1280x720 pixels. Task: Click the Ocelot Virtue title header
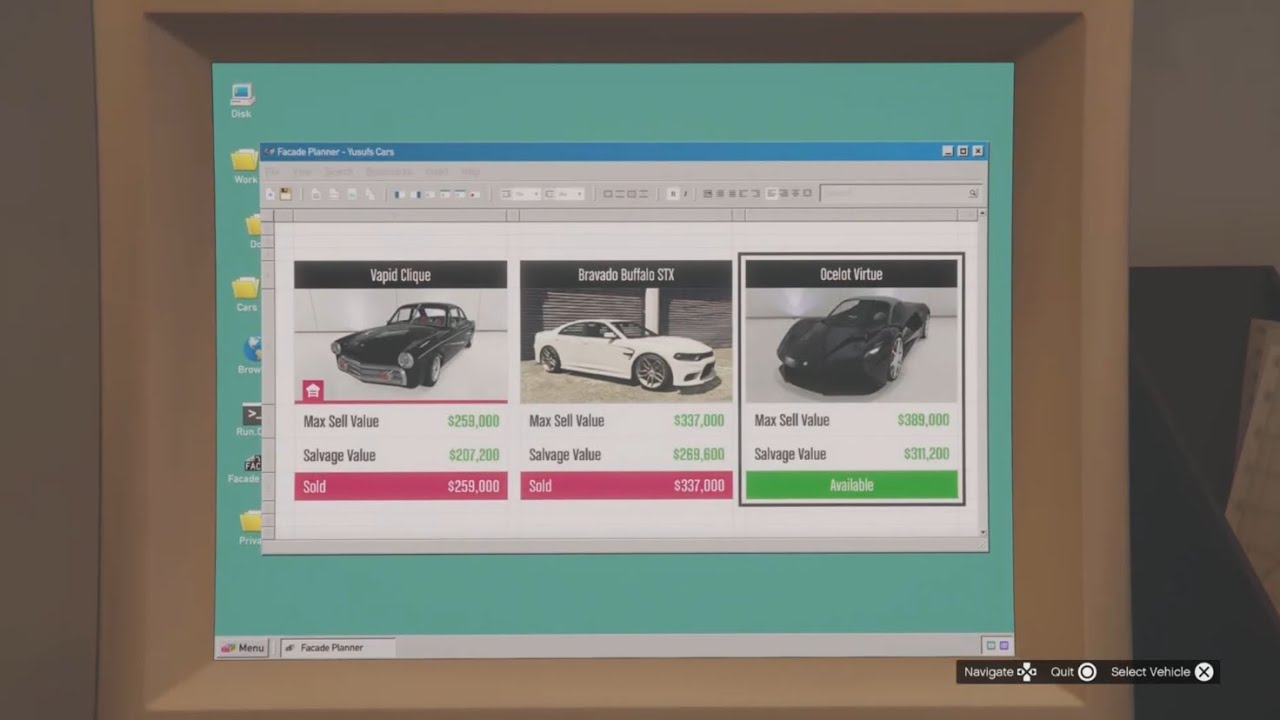(x=851, y=274)
